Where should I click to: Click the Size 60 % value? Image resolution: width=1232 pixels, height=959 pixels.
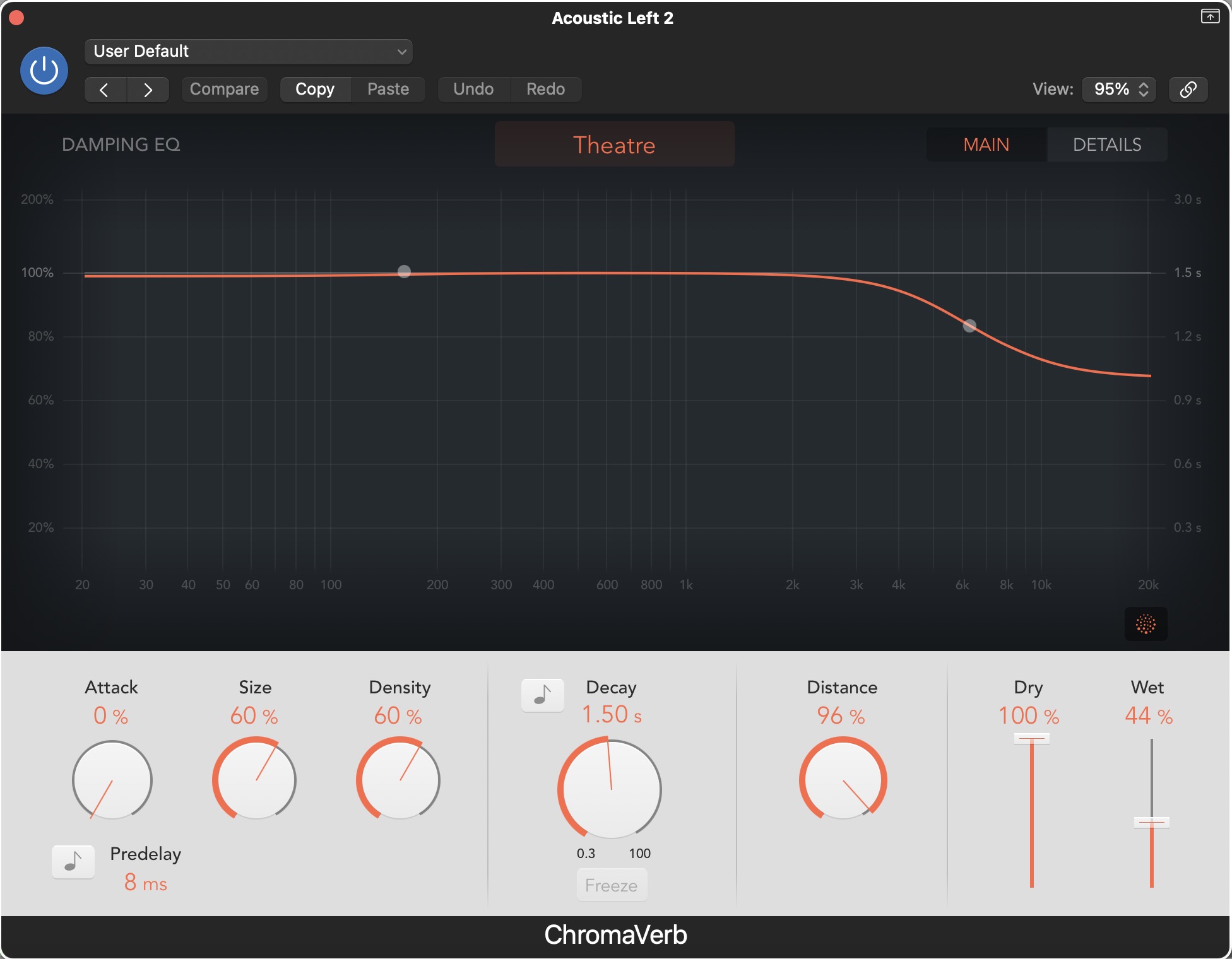254,716
